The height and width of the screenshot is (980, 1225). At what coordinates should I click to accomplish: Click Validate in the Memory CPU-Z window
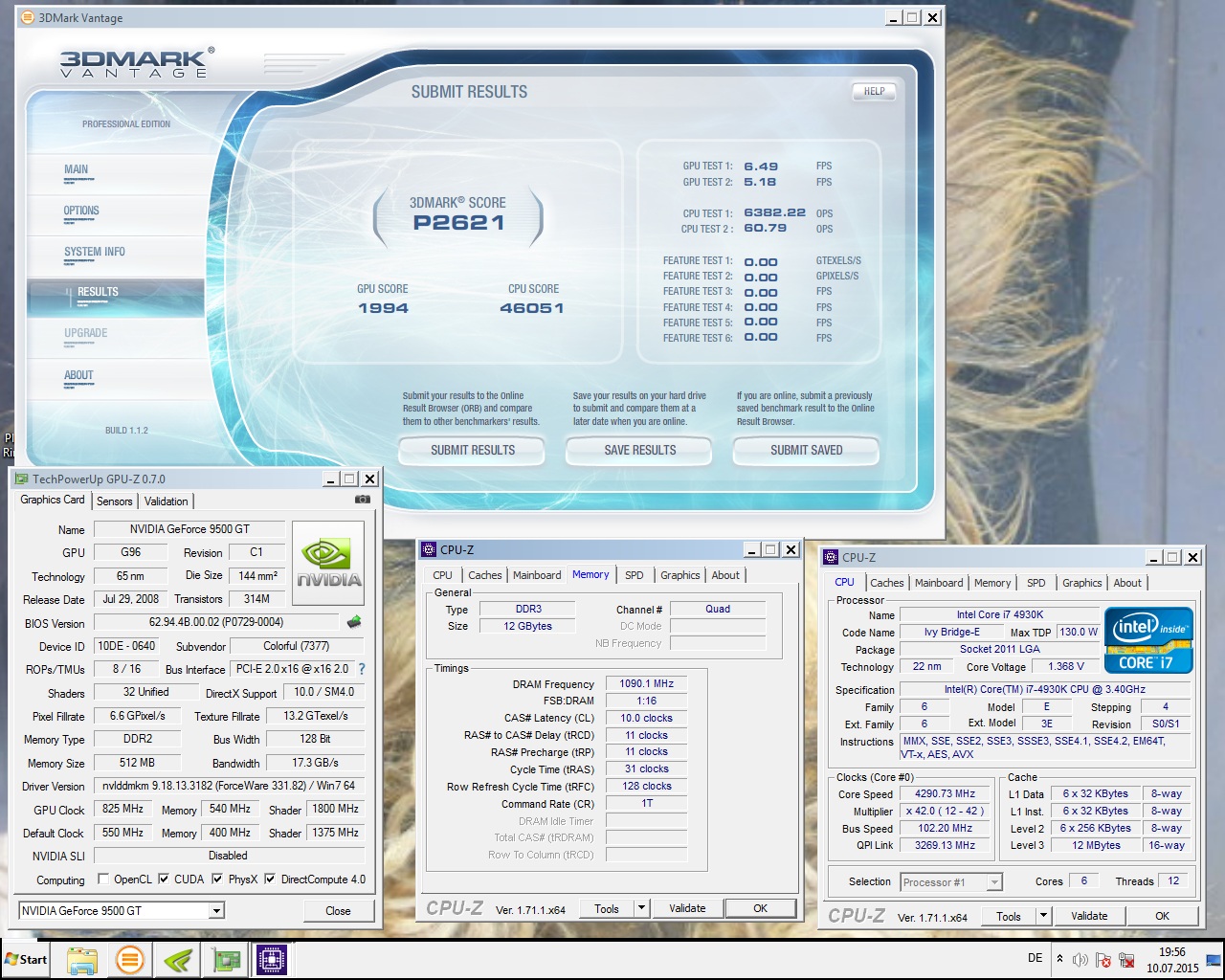687,908
